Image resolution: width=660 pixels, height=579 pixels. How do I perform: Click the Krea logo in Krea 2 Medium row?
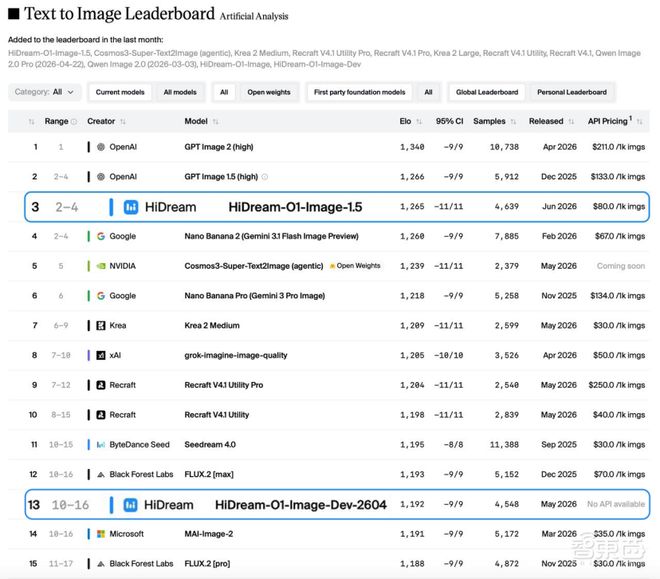click(x=101, y=325)
